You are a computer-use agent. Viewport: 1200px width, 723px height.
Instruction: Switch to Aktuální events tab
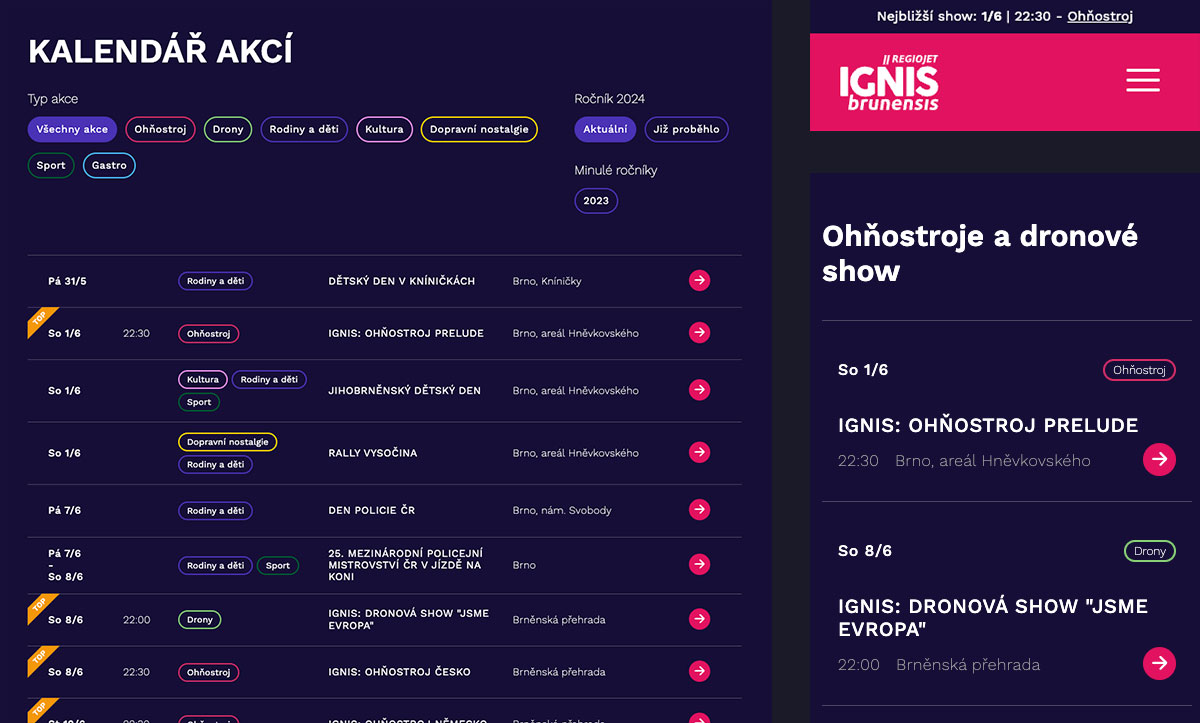click(605, 130)
